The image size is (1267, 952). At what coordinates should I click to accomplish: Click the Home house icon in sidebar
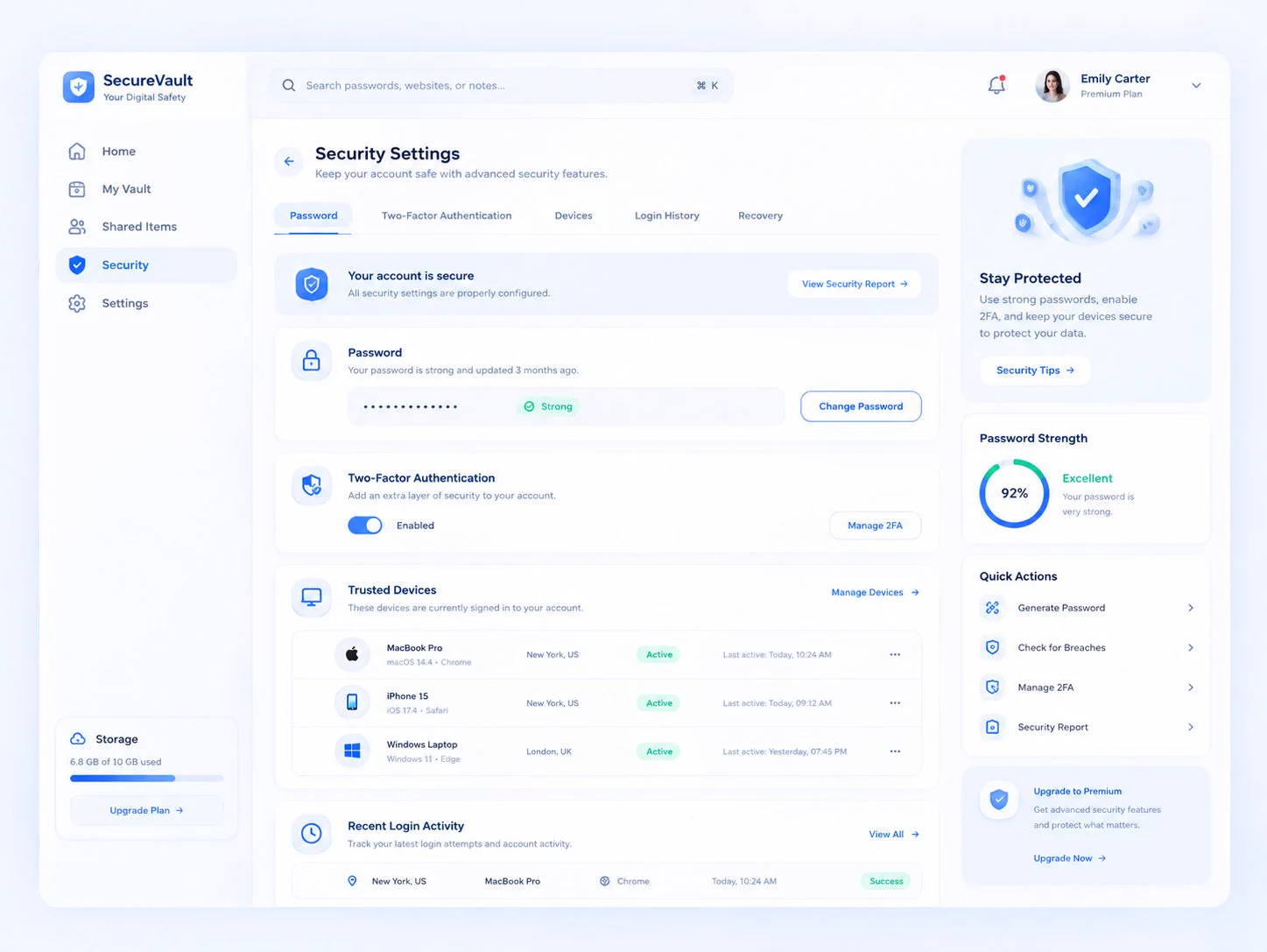coord(77,151)
